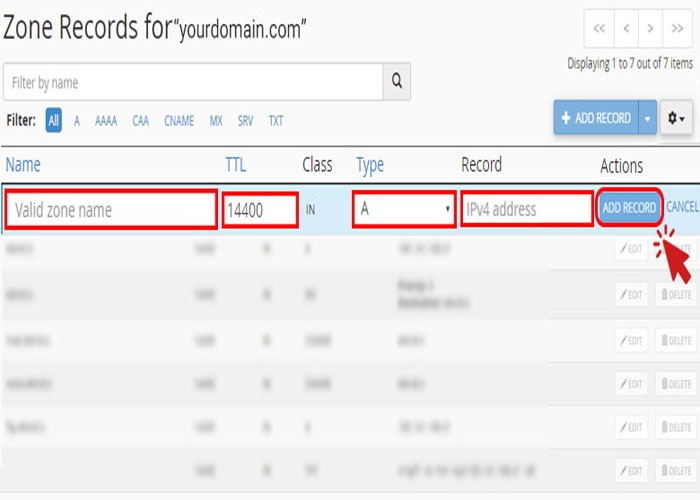Click the blue + Add Record button

(x=596, y=118)
